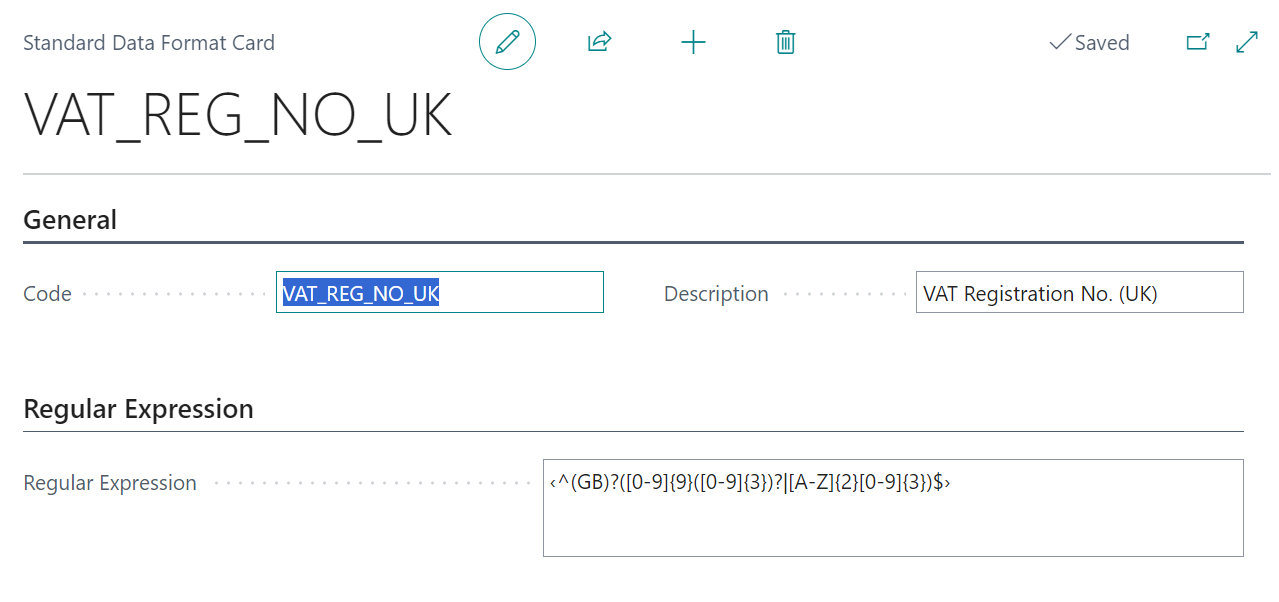This screenshot has height=602, width=1279.
Task: Create a new record with plus icon
Action: [693, 42]
